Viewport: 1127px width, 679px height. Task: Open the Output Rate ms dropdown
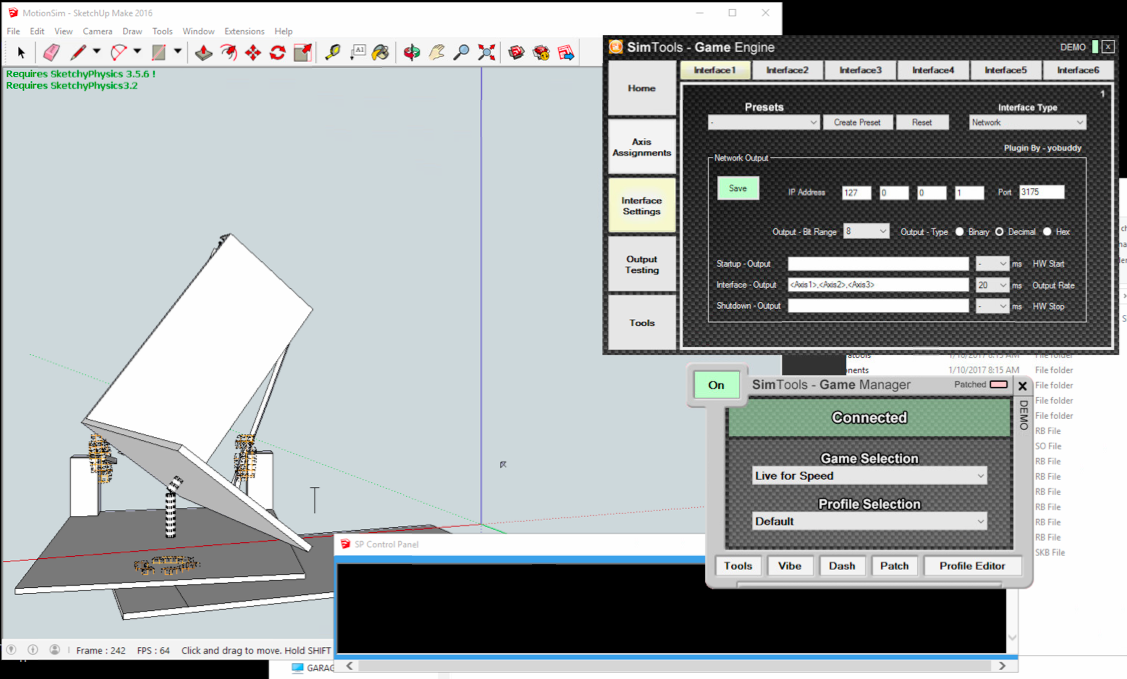point(992,285)
